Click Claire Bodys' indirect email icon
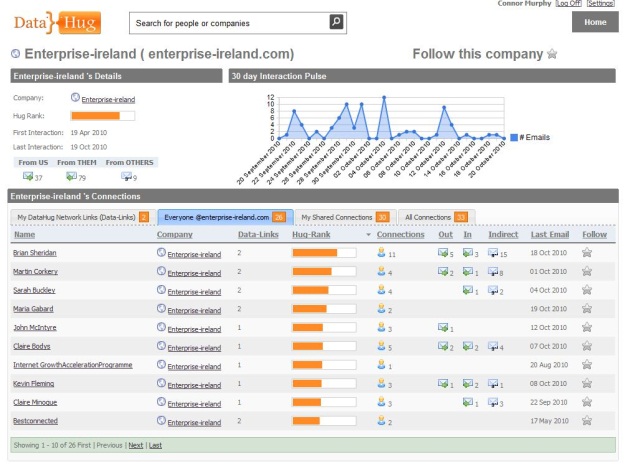 click(x=494, y=346)
